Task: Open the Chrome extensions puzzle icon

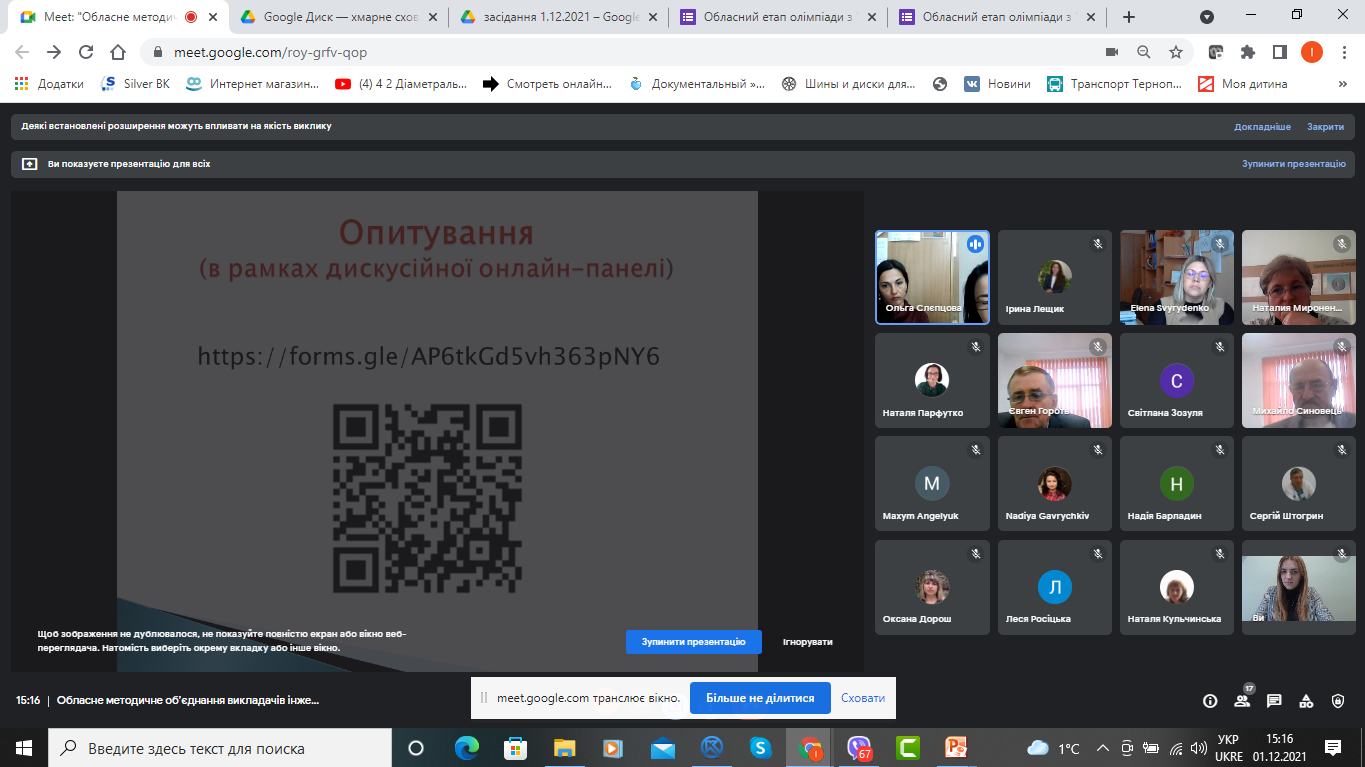Action: pyautogui.click(x=1247, y=52)
